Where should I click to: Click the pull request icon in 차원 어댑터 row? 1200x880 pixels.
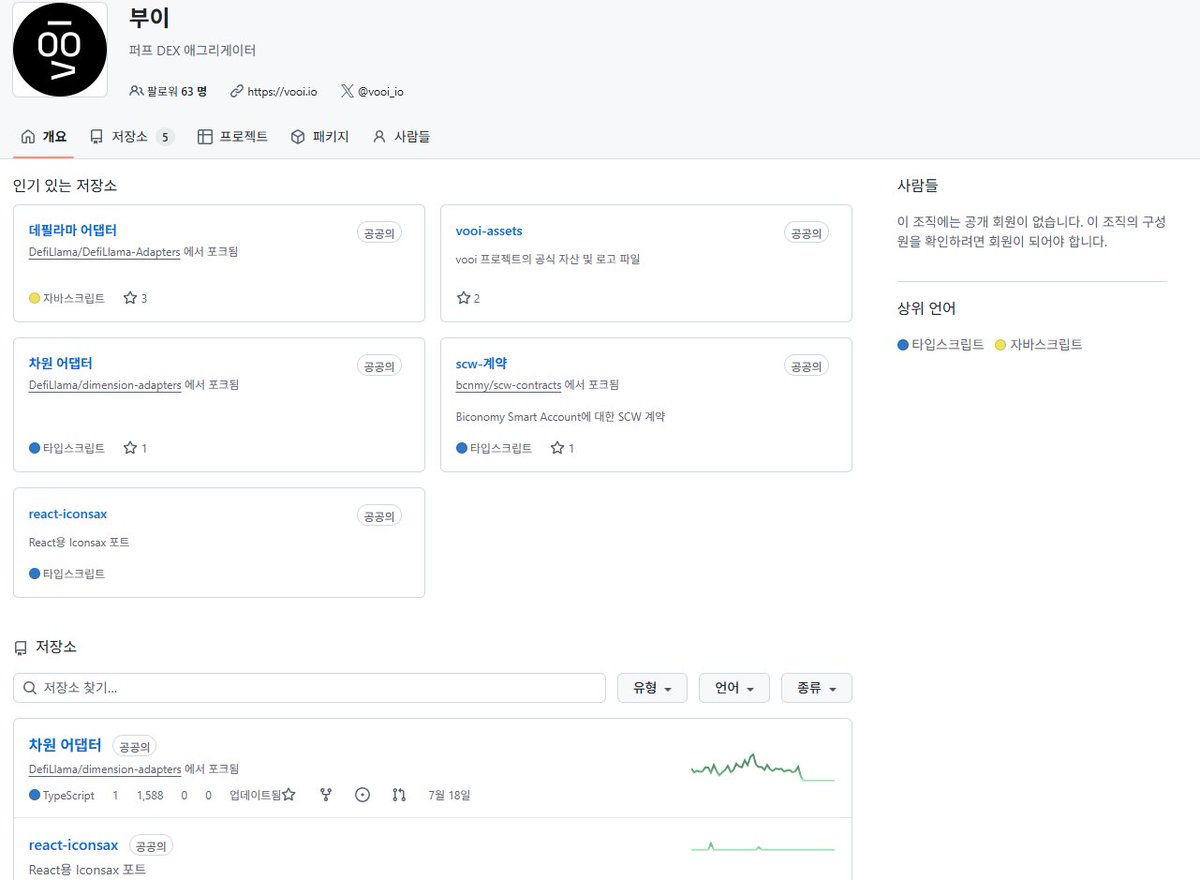pyautogui.click(x=399, y=795)
